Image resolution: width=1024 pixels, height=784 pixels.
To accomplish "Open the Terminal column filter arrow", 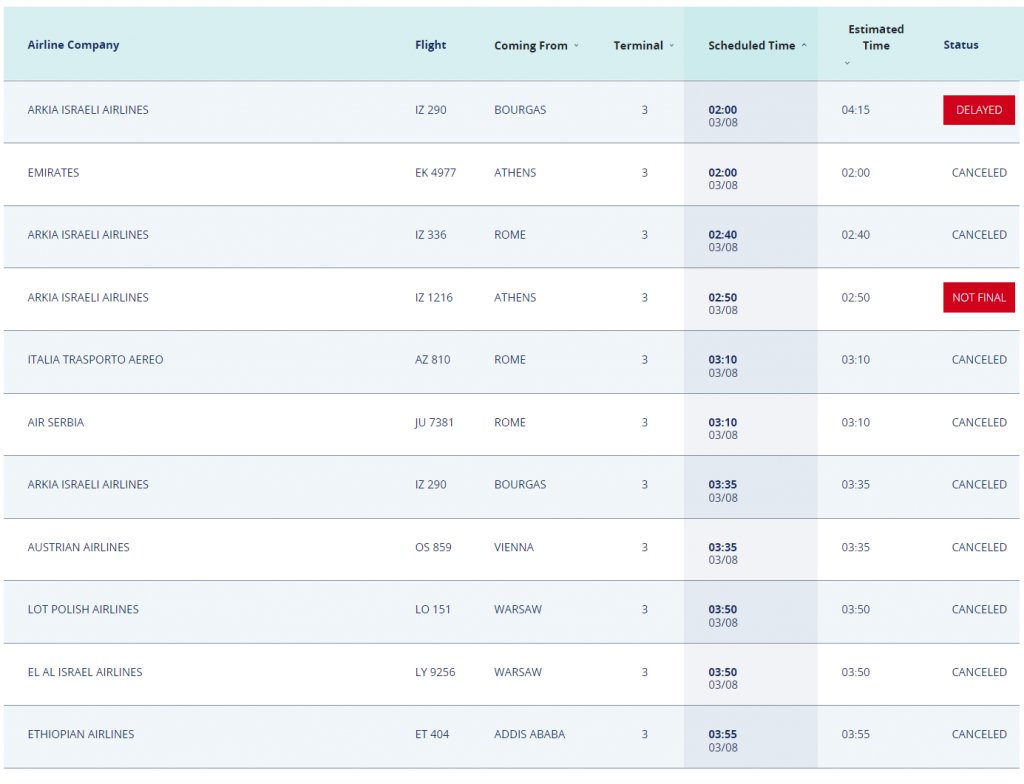I will point(672,46).
